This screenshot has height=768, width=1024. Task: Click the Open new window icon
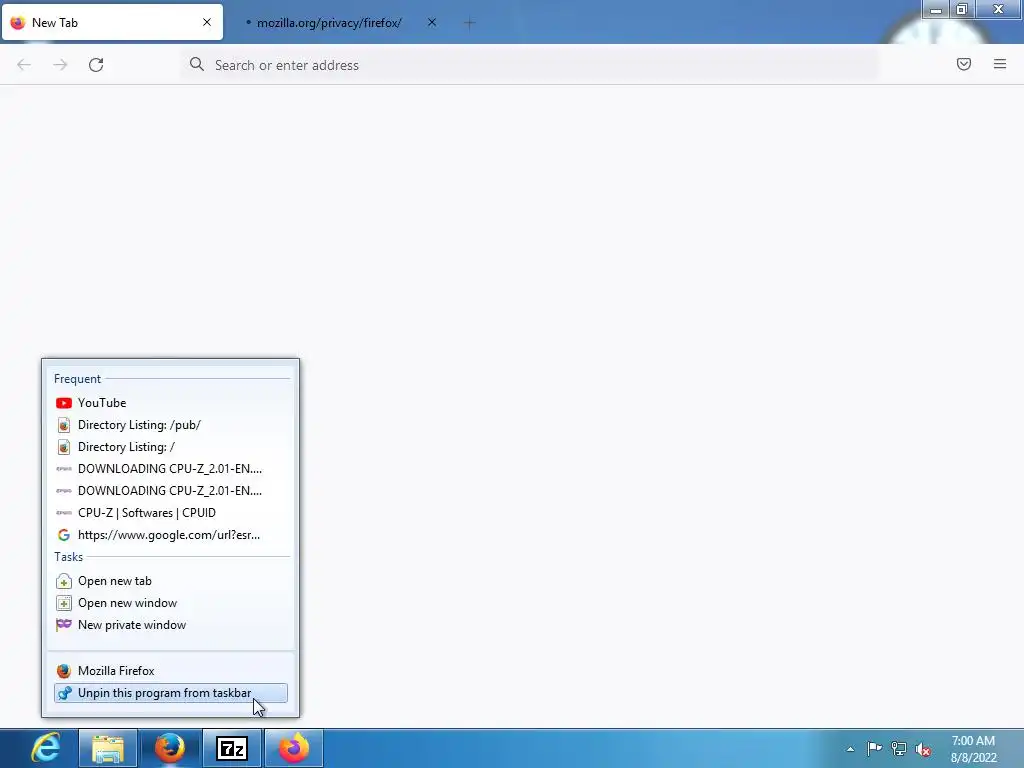pyautogui.click(x=63, y=603)
